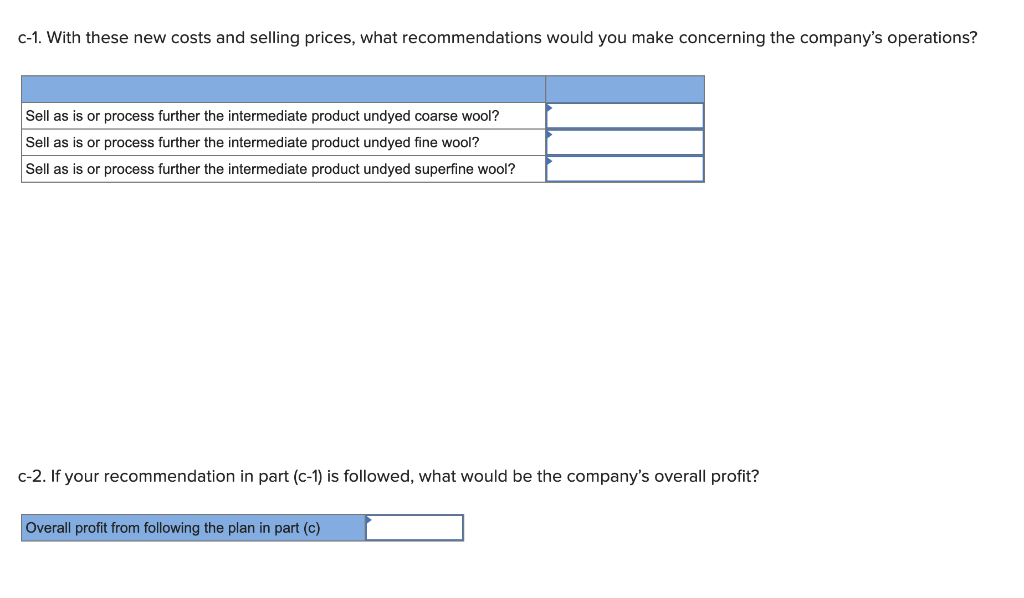Screen dimensions: 1024x598
Task: Select the c-1 recommendations question text
Action: 497,37
